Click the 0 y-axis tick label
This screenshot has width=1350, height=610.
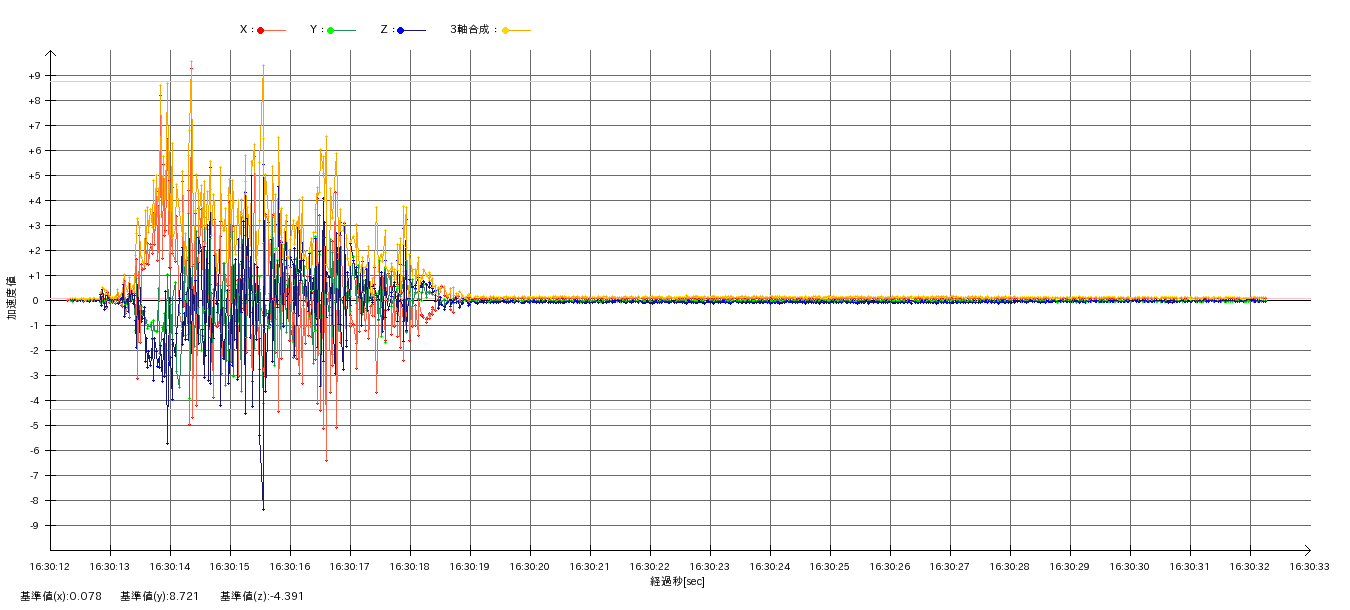point(36,301)
